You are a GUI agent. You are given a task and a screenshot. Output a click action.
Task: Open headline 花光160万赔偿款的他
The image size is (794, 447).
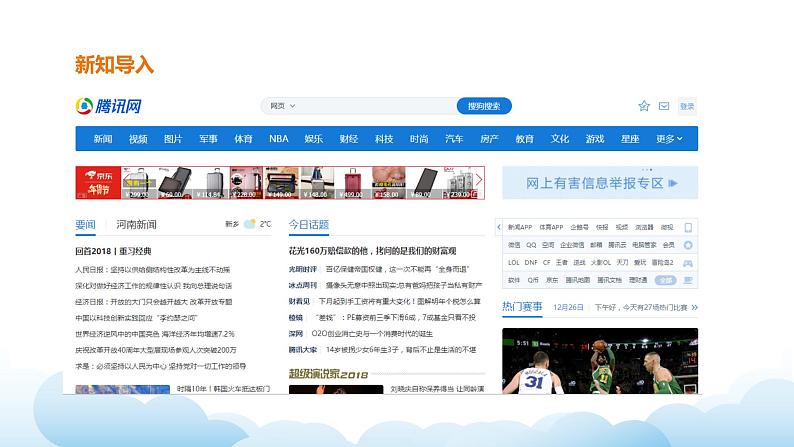[372, 251]
